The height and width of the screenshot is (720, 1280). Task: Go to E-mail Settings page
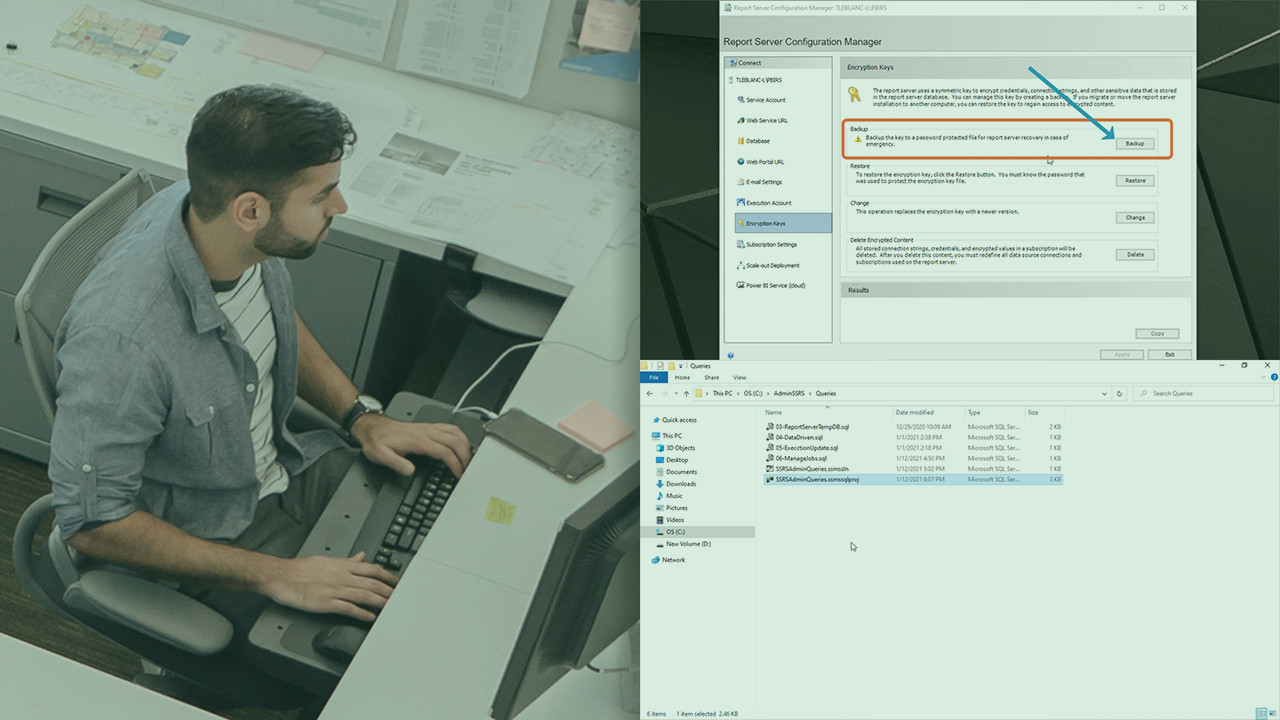coord(764,182)
